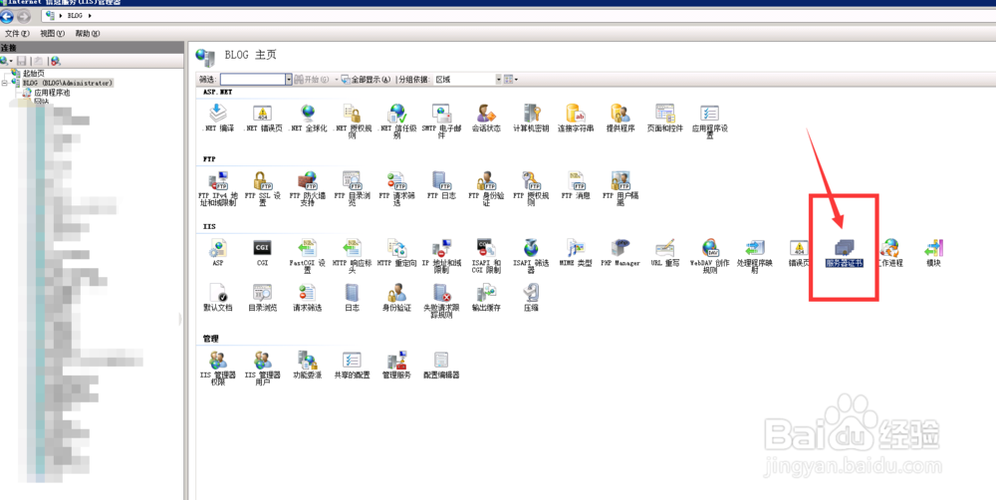Open IIS 目录浏览 icon
996x500 pixels.
(x=263, y=297)
